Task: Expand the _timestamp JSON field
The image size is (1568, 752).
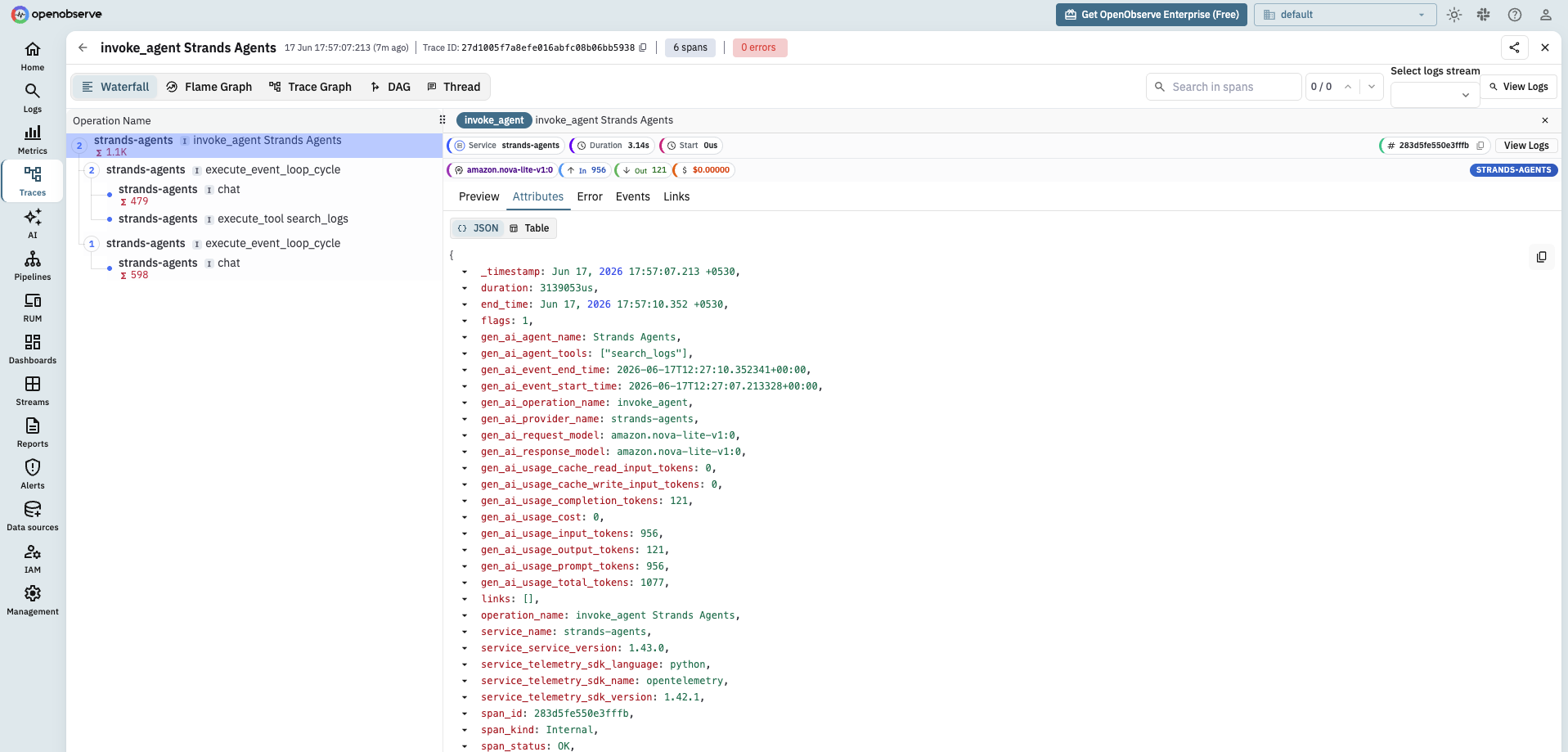Action: pos(465,272)
